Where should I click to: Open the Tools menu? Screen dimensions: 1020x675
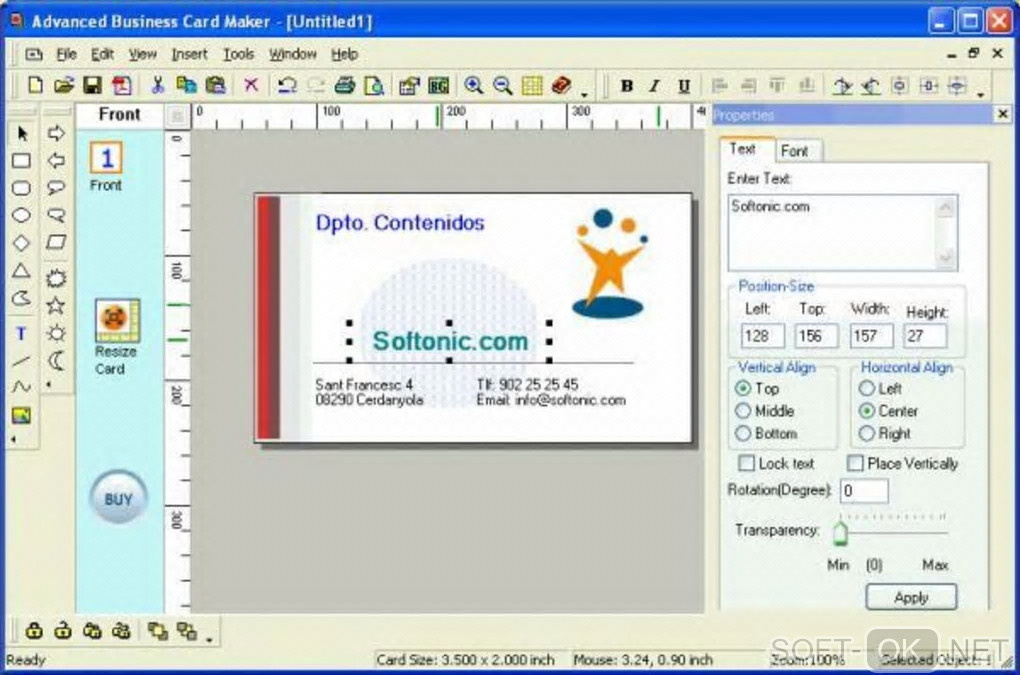point(239,55)
